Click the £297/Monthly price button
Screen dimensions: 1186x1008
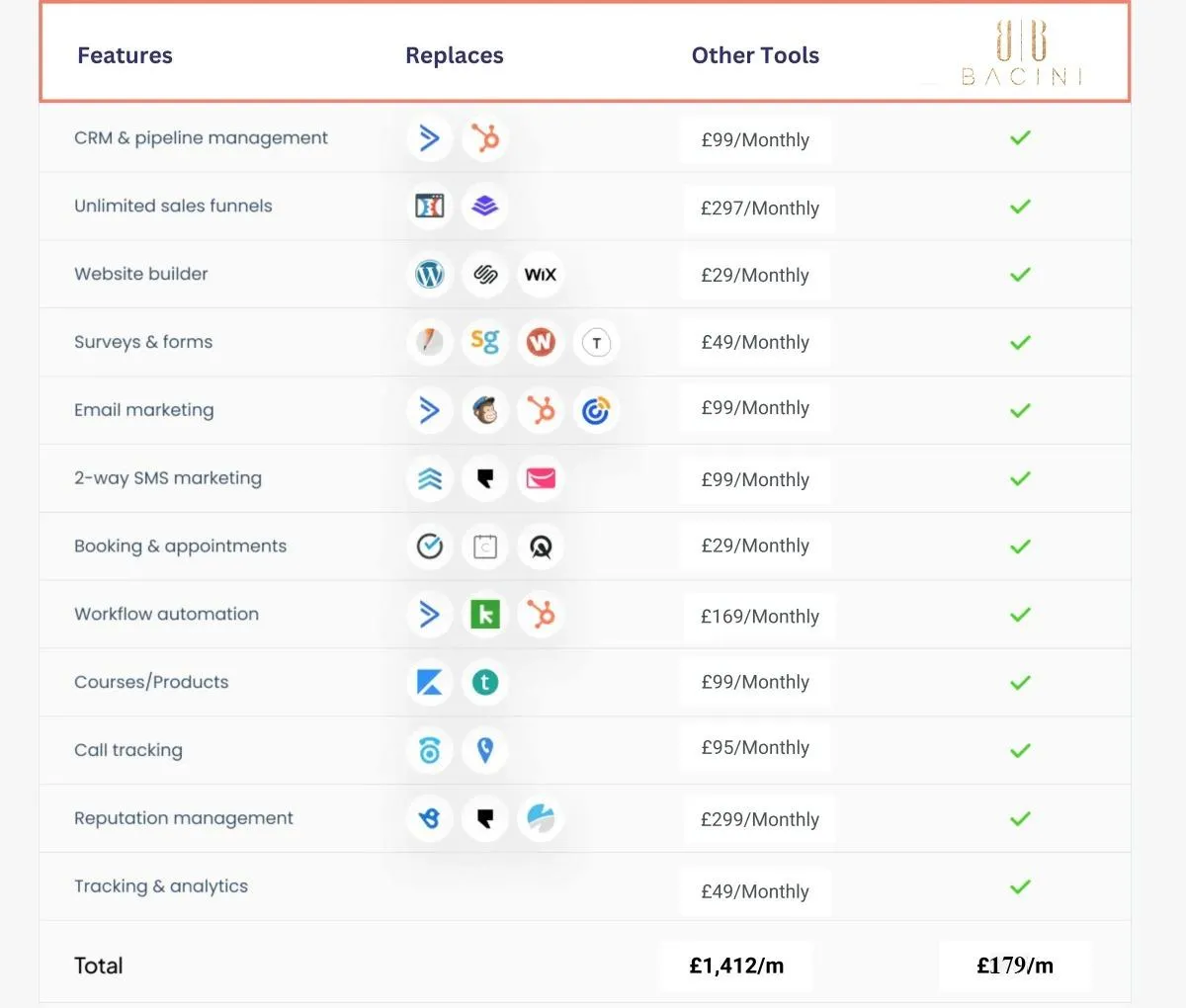[759, 209]
